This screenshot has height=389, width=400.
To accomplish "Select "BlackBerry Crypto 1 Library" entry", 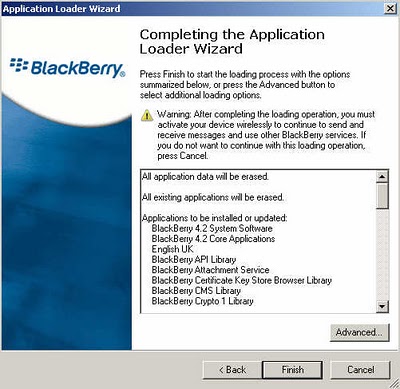I will tap(202, 301).
